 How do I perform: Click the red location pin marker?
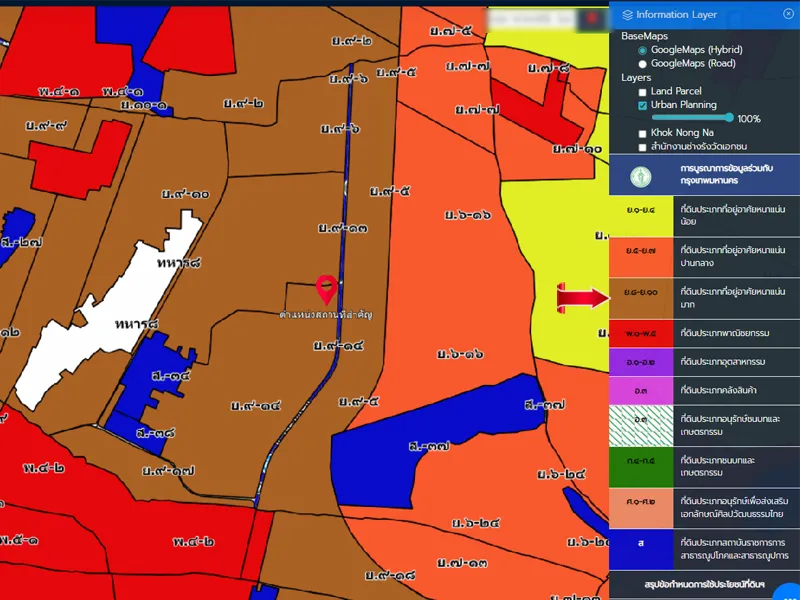point(325,290)
